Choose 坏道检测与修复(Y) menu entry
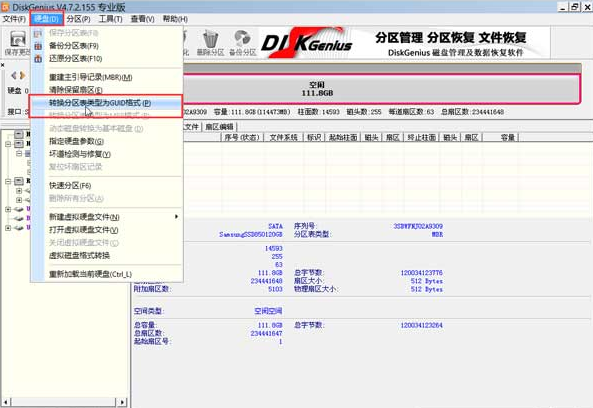Viewport: 593px width, 408px height. click(107, 154)
